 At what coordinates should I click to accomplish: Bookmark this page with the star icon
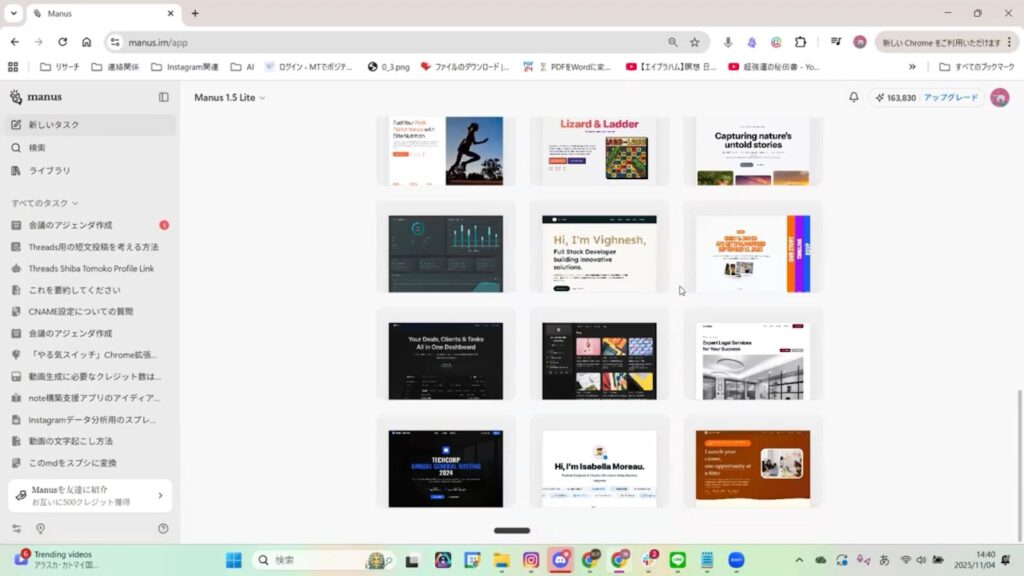click(695, 42)
